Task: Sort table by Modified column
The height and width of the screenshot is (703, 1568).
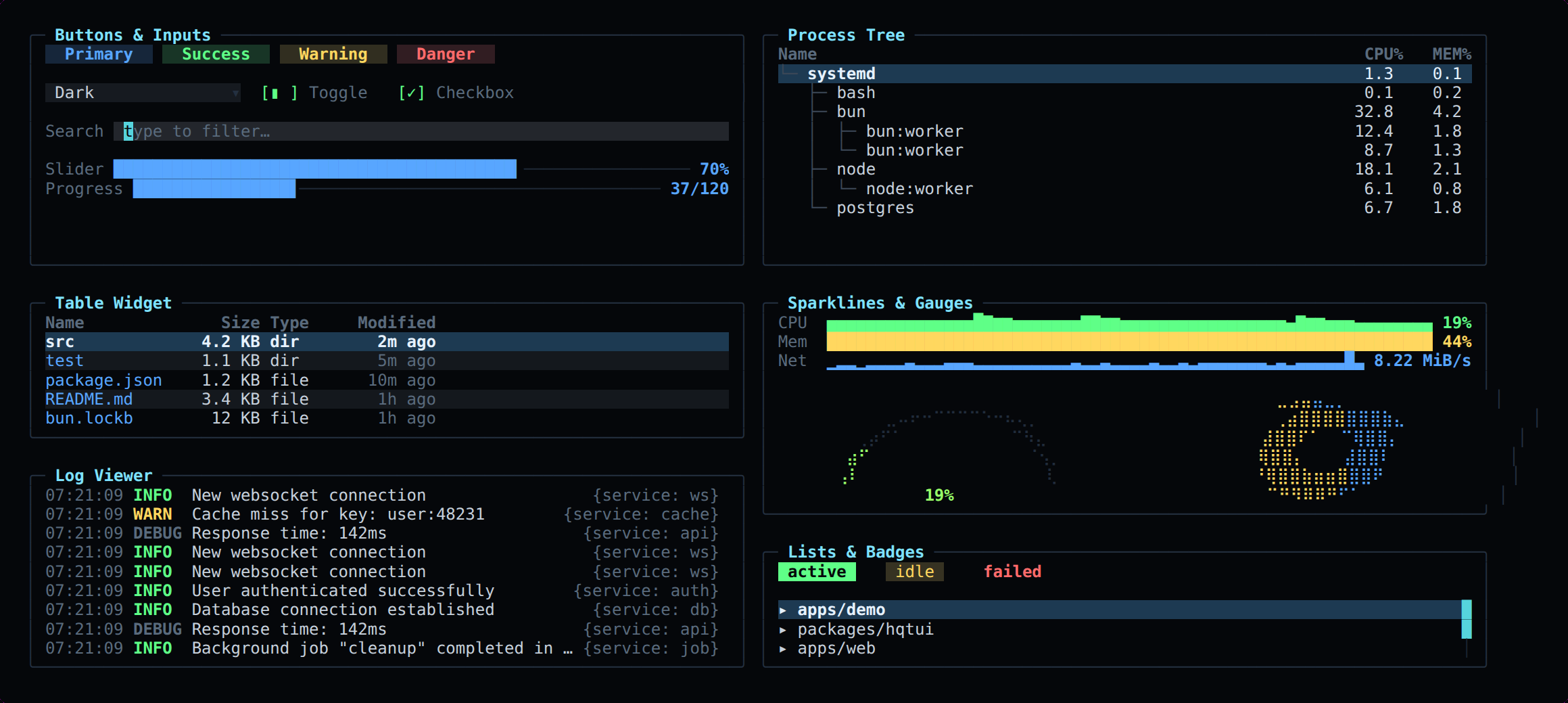Action: click(x=397, y=323)
